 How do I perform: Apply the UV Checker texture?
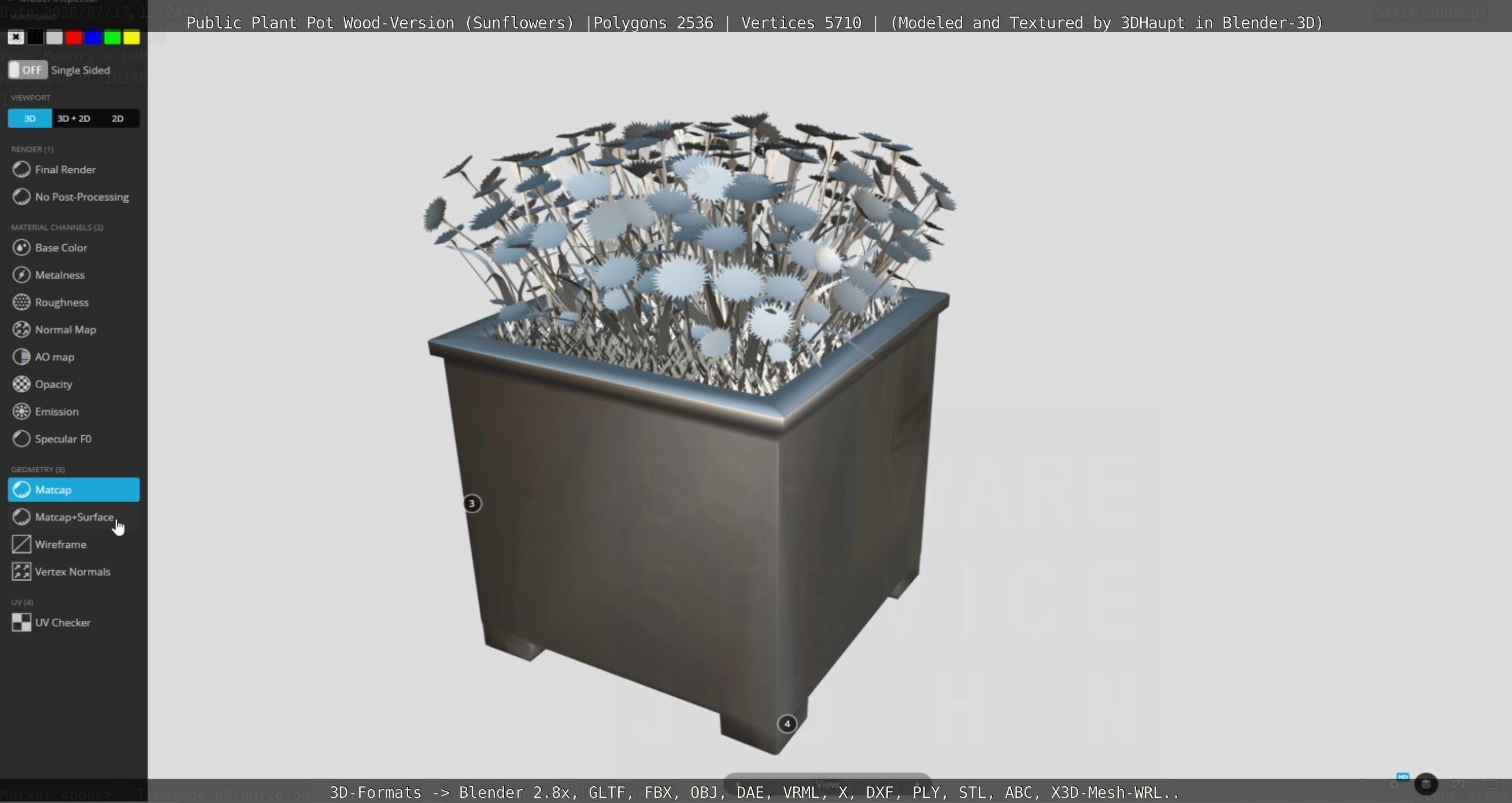[x=73, y=622]
